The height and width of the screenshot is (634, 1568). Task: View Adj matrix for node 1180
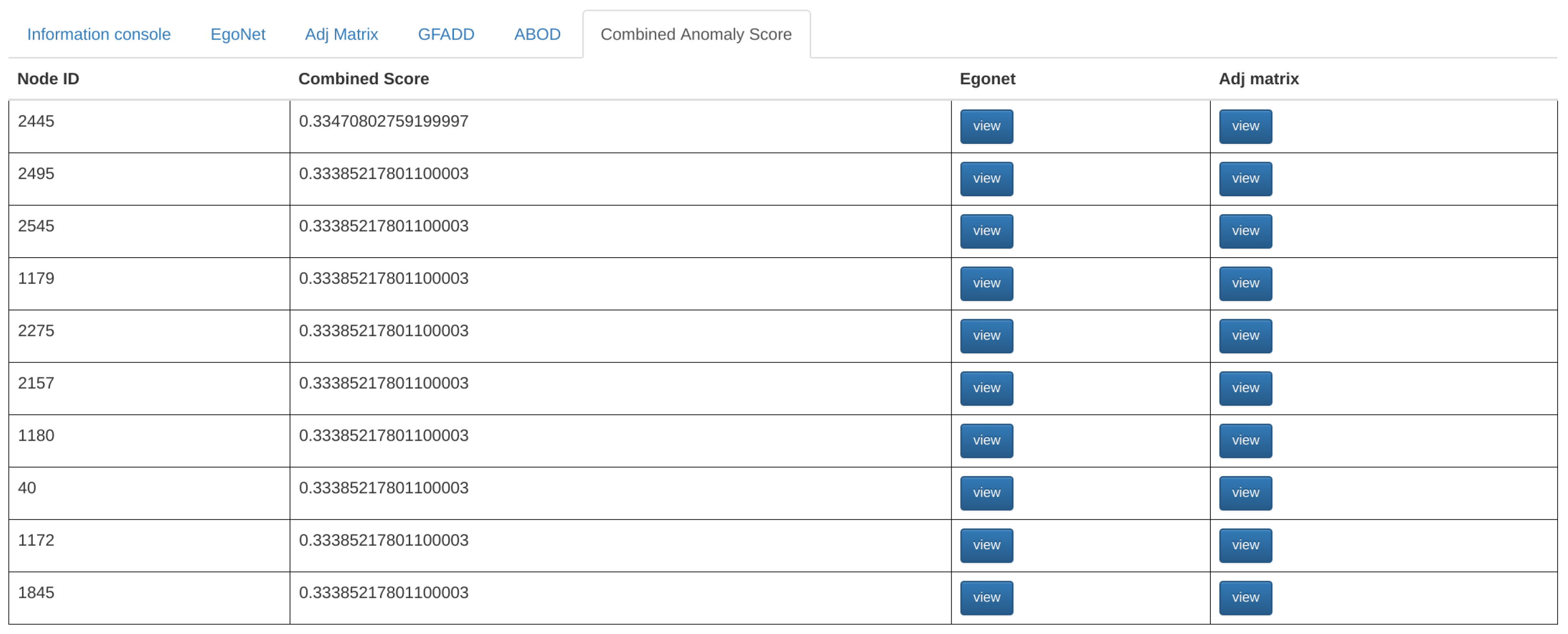(x=1245, y=440)
